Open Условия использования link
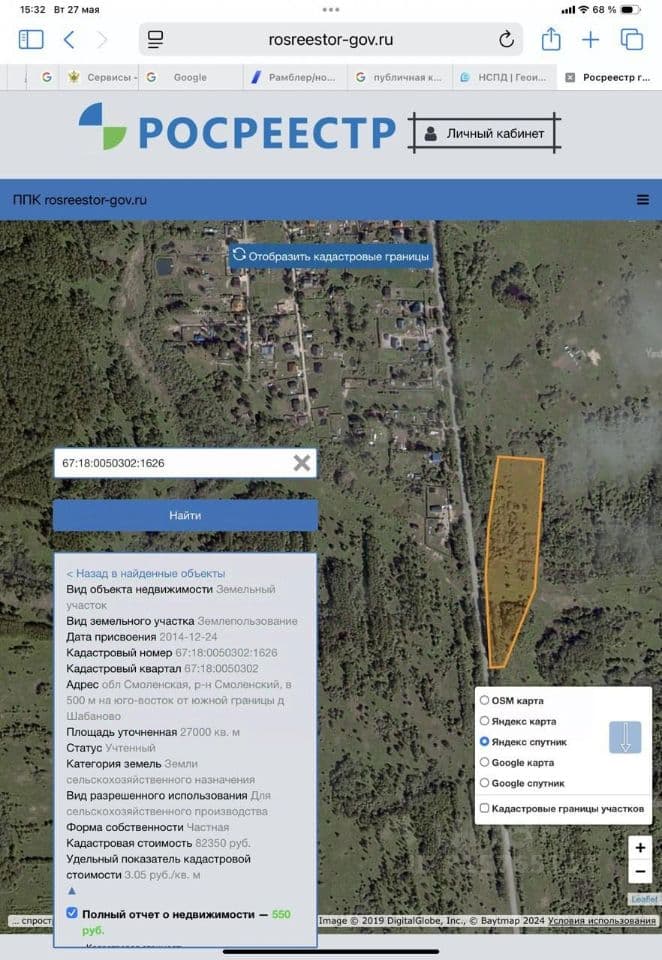The width and height of the screenshot is (662, 960). 601,920
